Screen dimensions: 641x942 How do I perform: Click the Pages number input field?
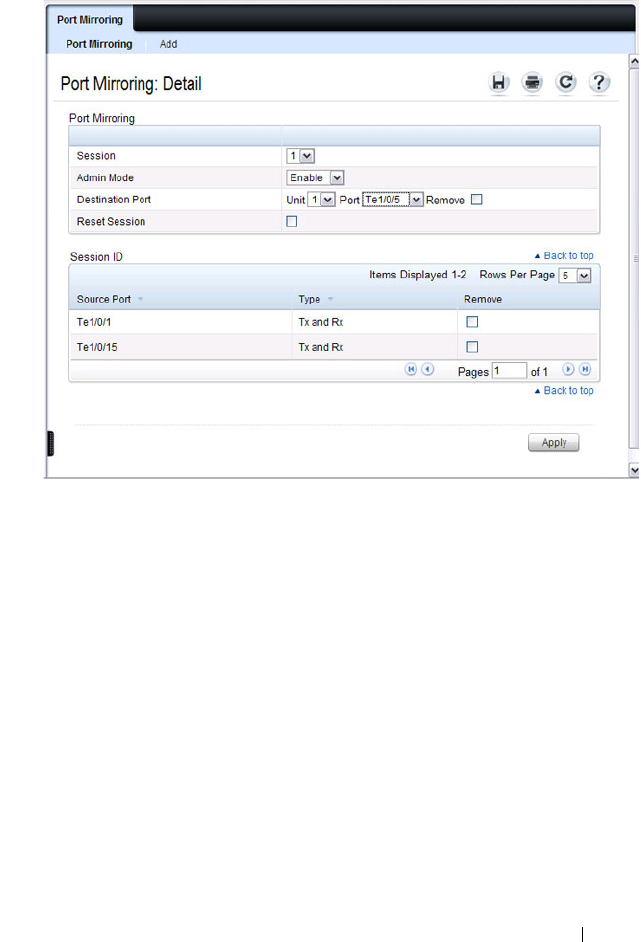[x=509, y=371]
